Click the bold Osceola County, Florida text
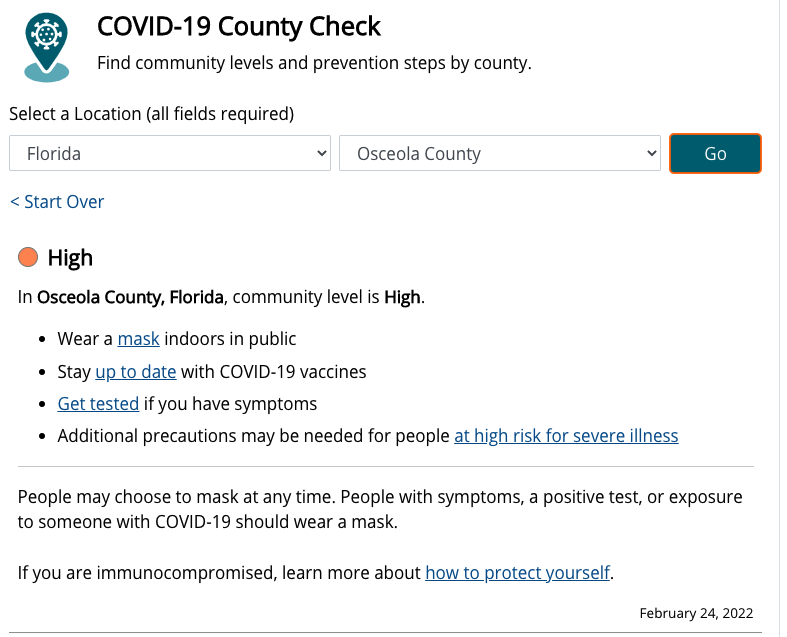Viewport: 787px width, 637px height. 130,297
